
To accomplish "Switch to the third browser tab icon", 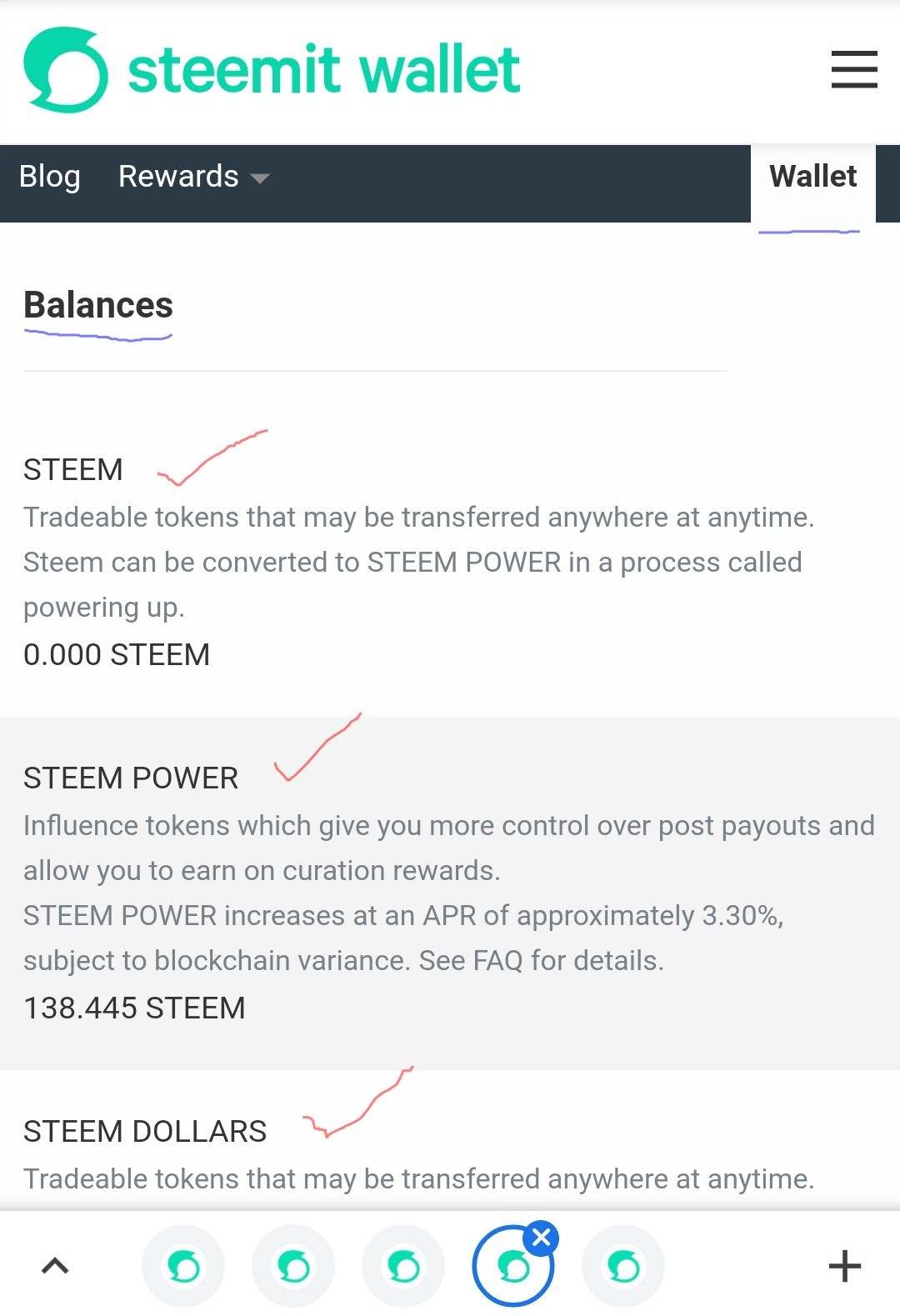I will point(403,1267).
